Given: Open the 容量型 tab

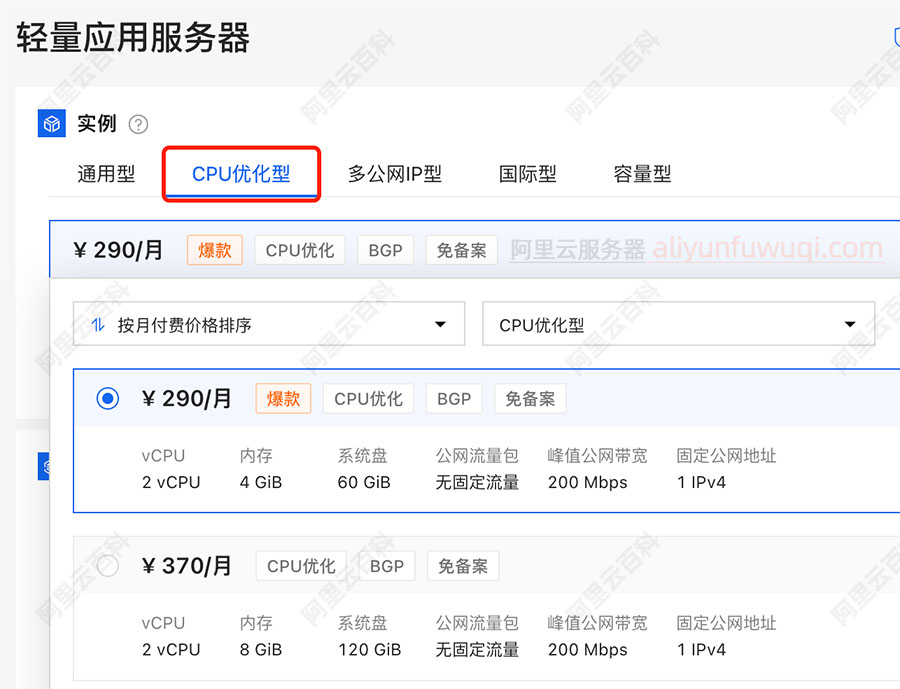Looking at the screenshot, I should pos(642,174).
